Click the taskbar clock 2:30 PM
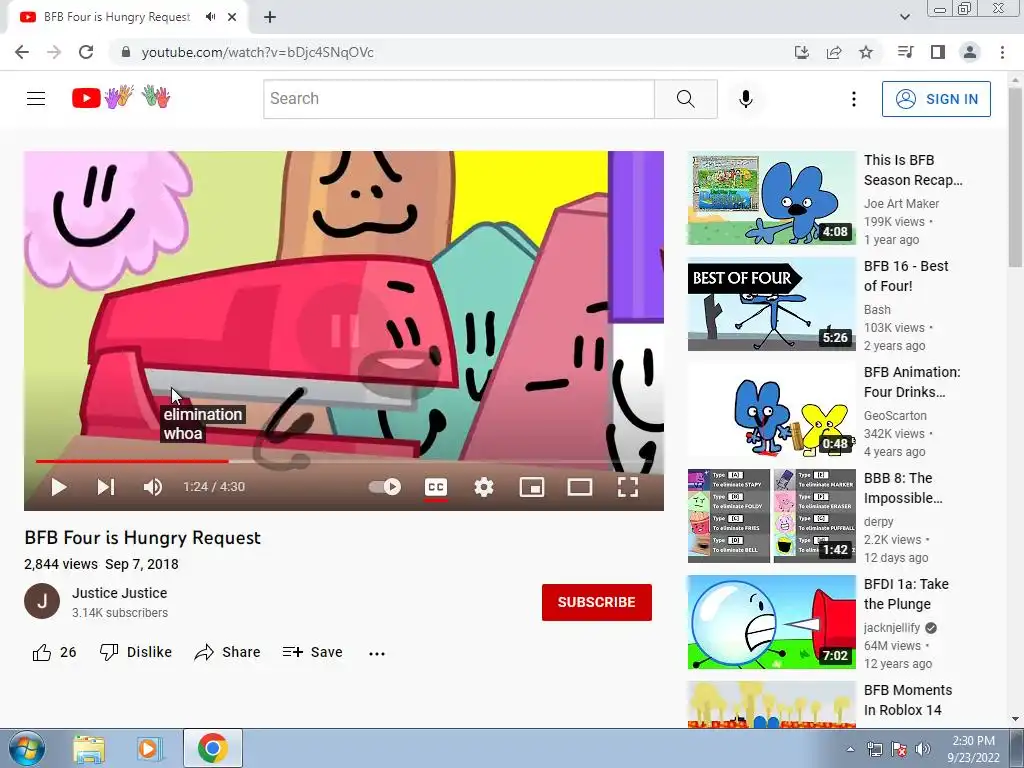The width and height of the screenshot is (1024, 768). 973,741
